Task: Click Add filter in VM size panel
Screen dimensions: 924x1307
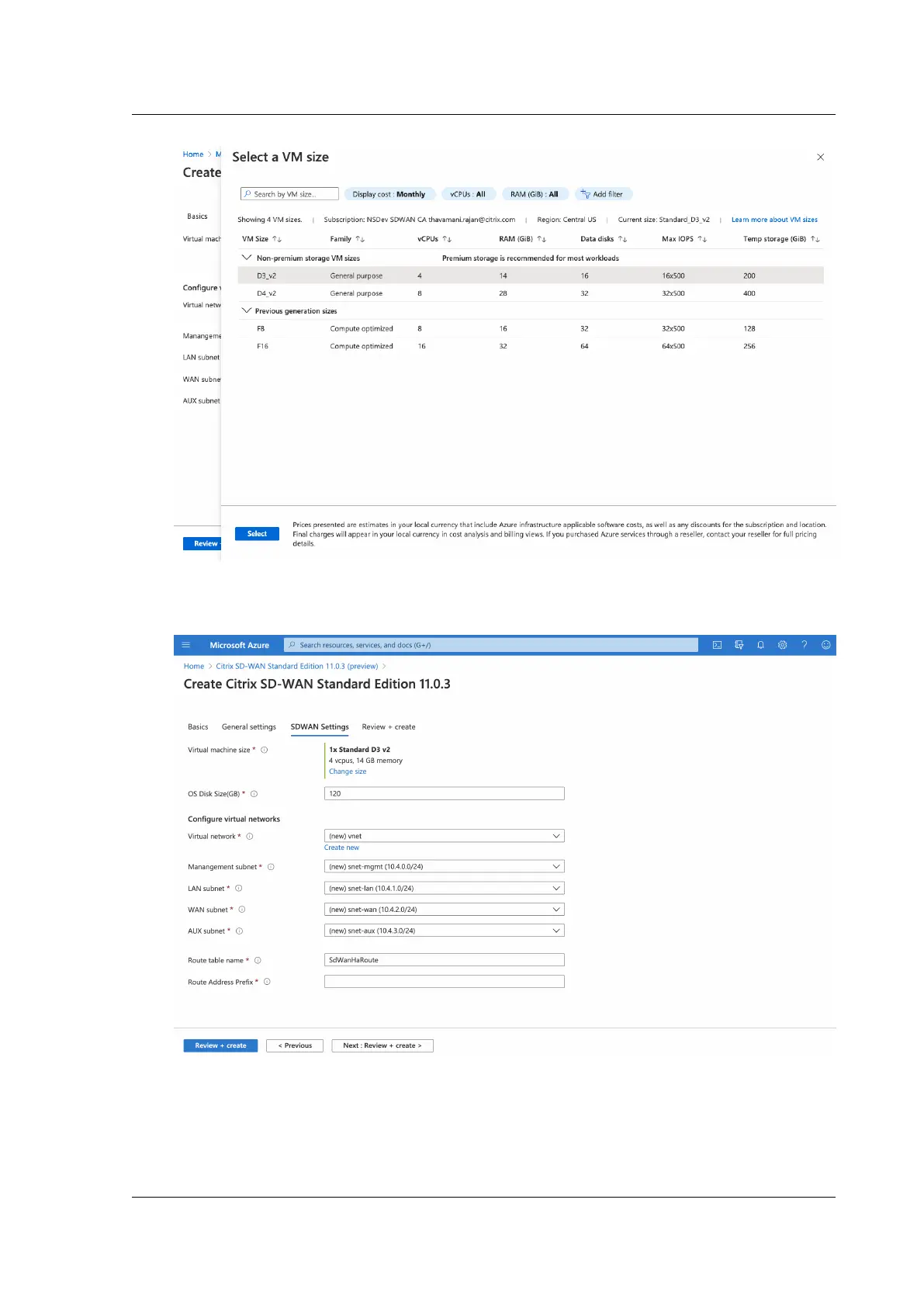Action: pyautogui.click(x=603, y=194)
